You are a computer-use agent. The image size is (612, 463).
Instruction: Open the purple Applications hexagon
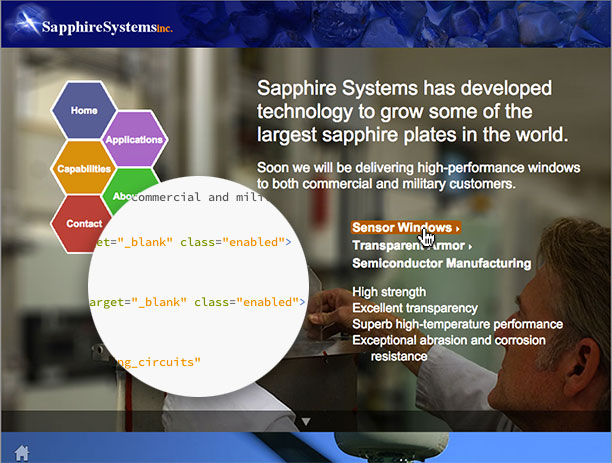click(x=133, y=139)
